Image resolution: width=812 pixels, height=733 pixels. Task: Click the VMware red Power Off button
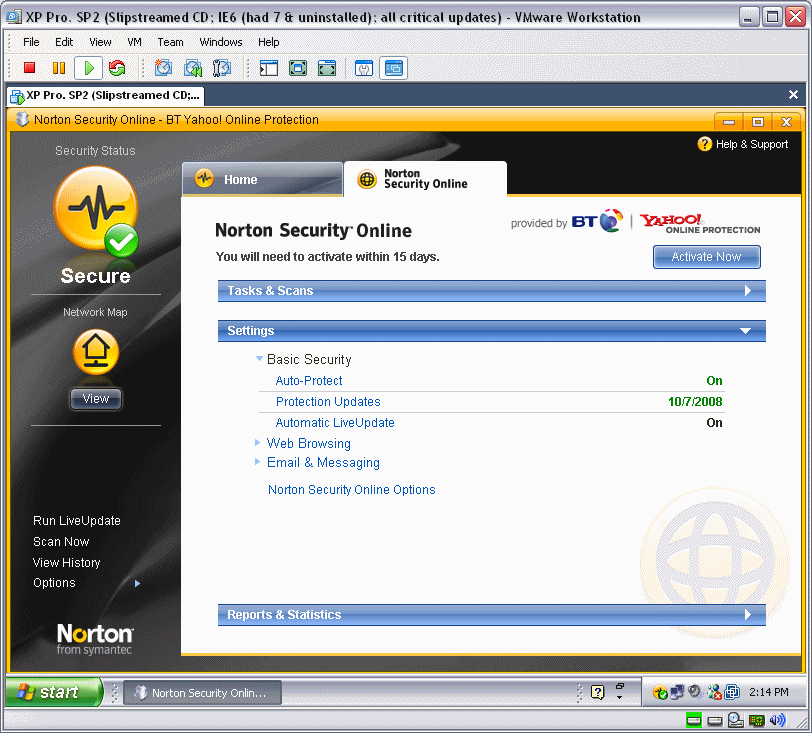[x=30, y=68]
